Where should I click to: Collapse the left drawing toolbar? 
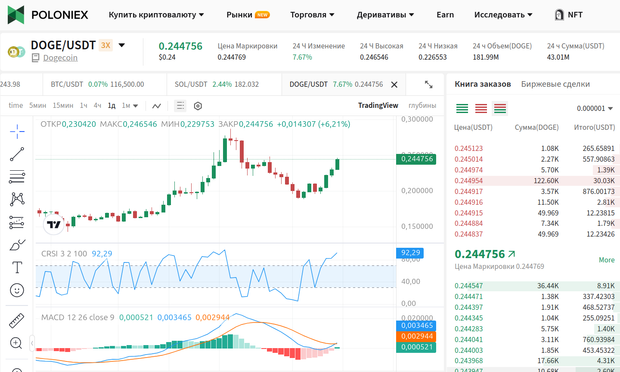(x=32, y=343)
